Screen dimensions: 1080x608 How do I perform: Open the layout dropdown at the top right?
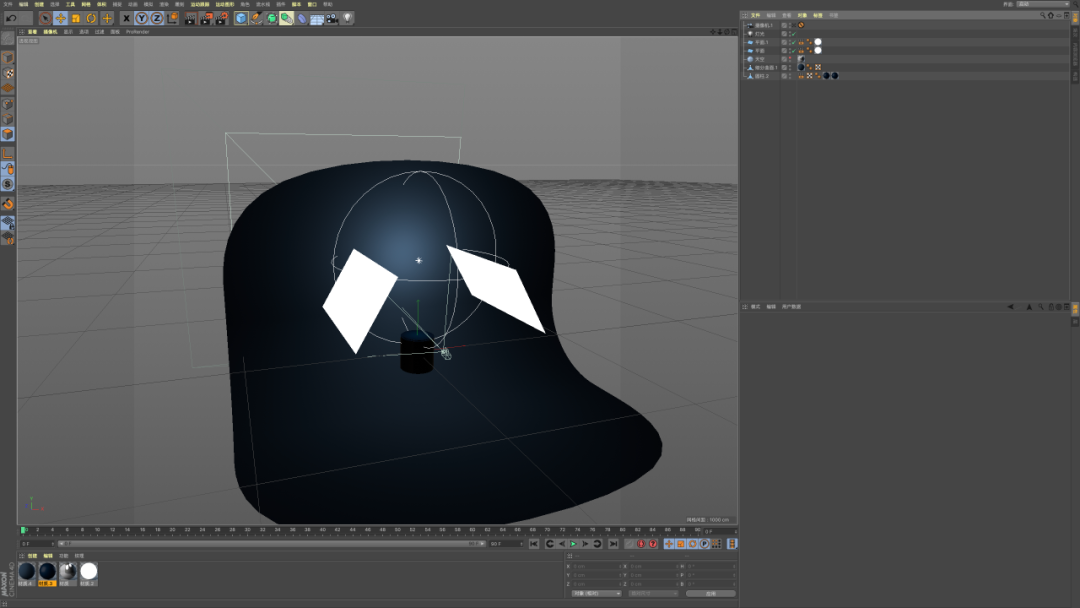[1043, 4]
